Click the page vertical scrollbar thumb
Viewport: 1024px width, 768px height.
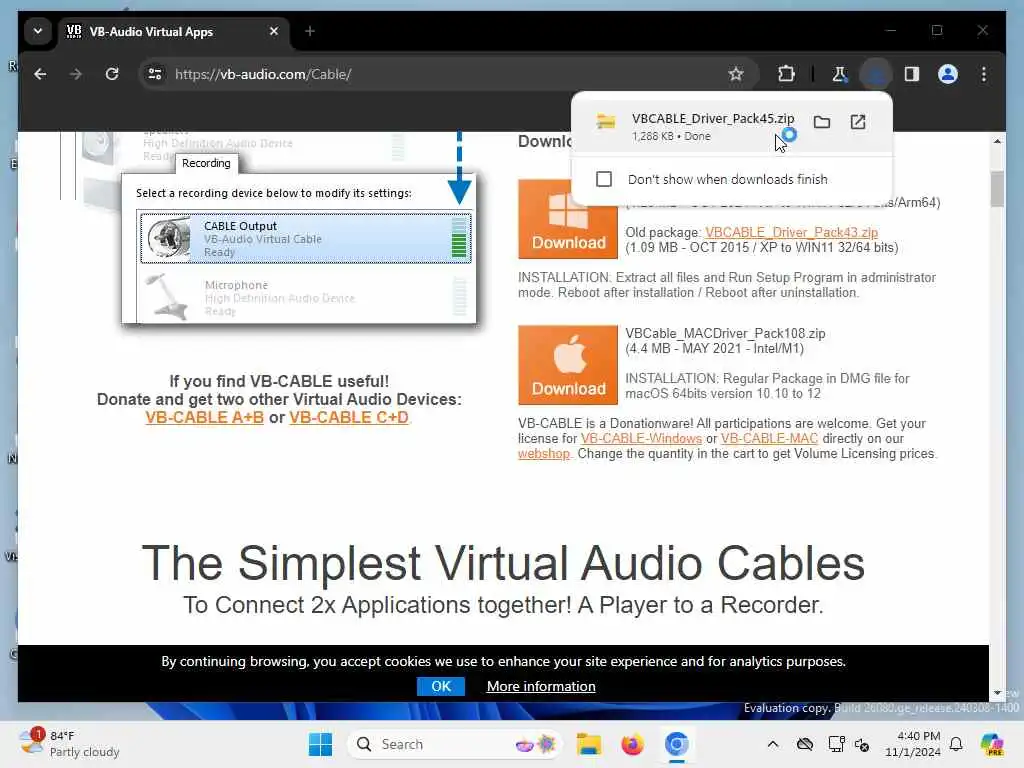click(997, 188)
